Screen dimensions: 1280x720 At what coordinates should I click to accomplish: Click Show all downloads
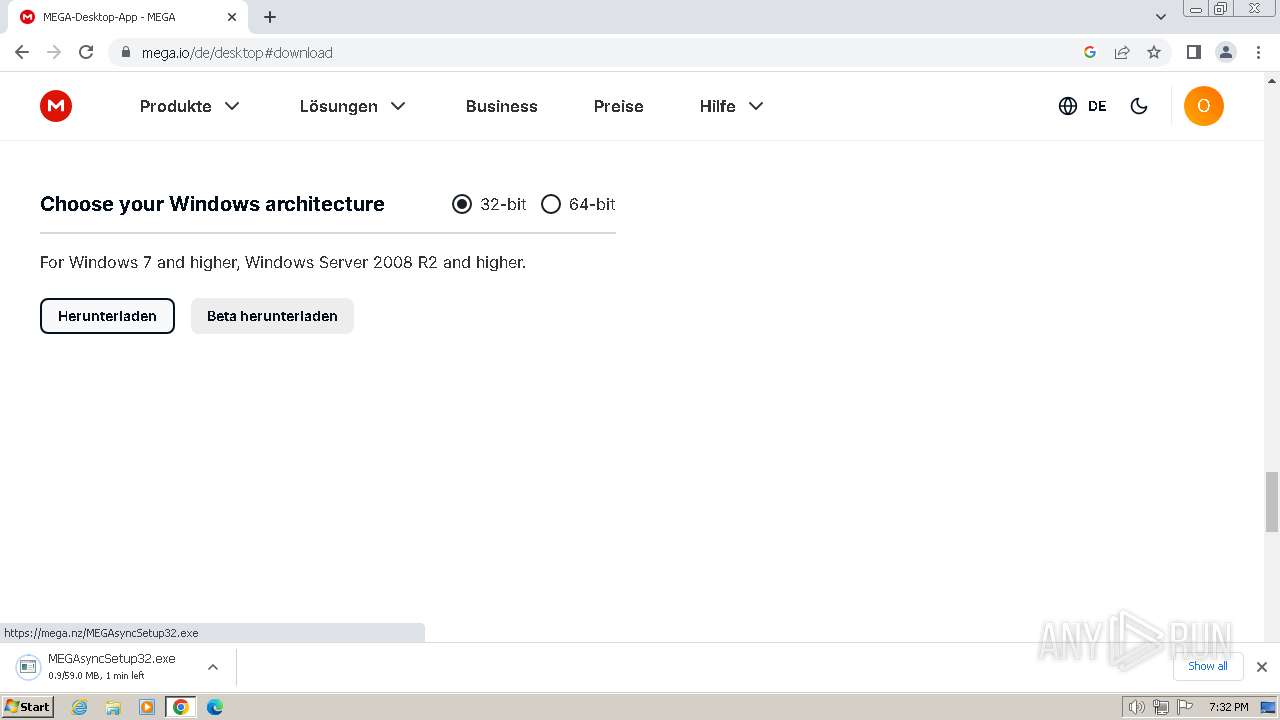coord(1208,666)
